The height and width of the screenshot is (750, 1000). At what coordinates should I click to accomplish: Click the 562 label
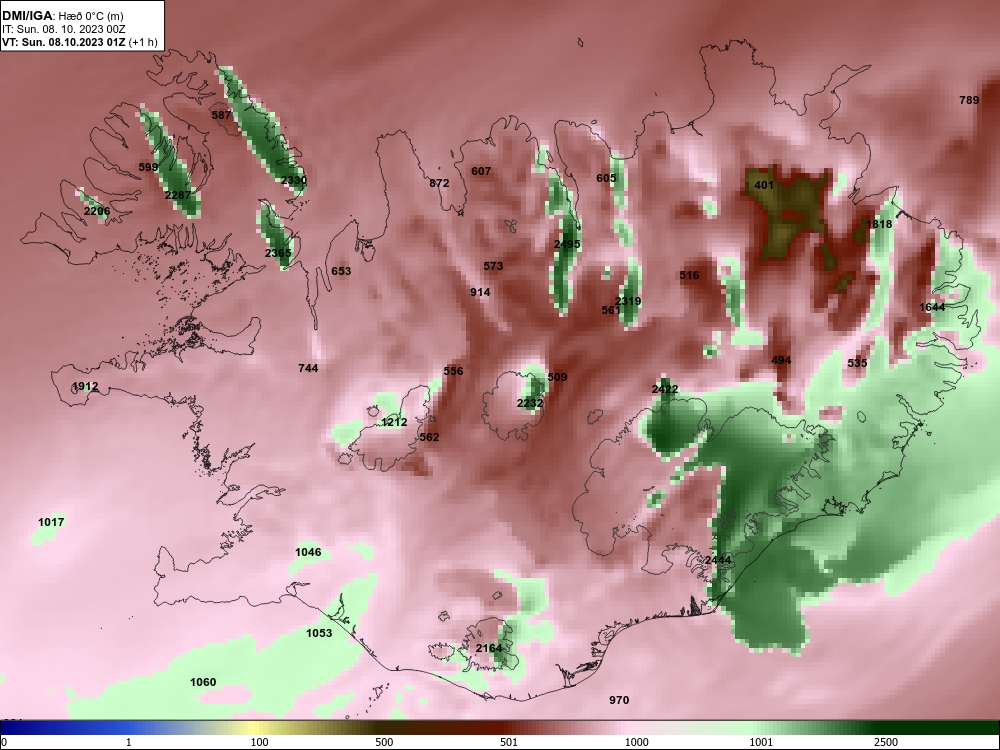(429, 437)
